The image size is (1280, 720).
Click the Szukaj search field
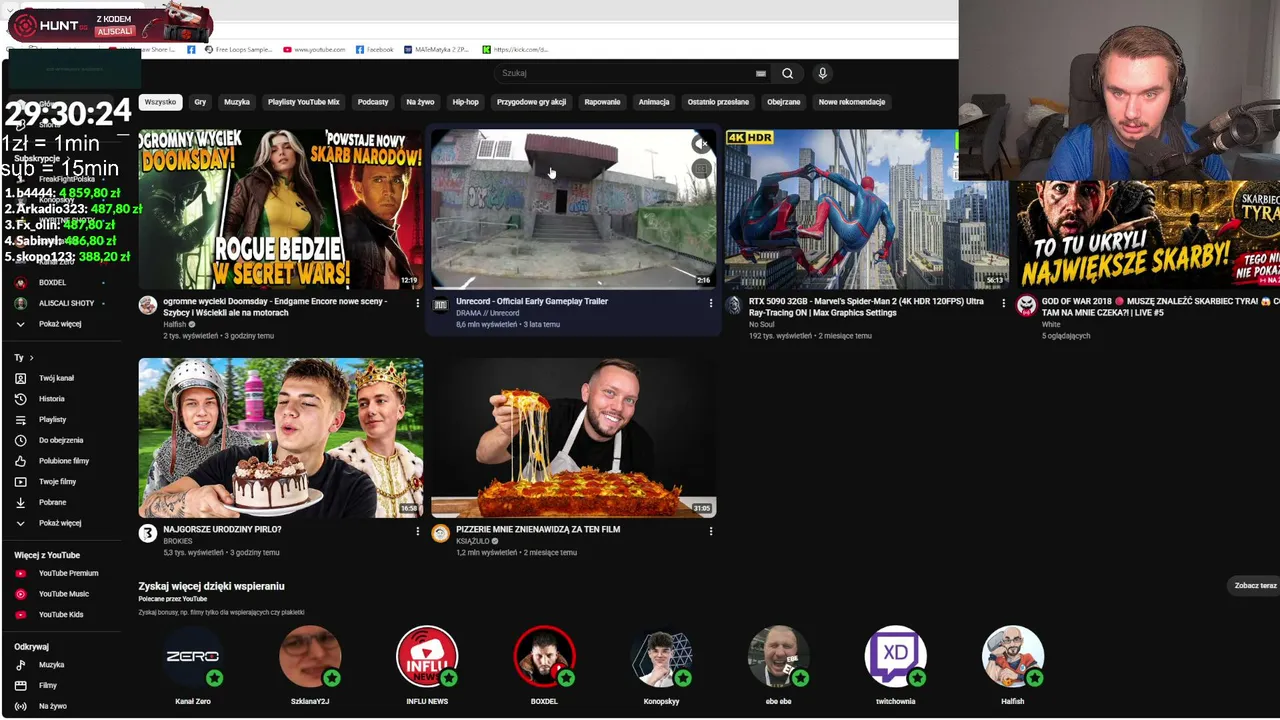click(x=625, y=73)
